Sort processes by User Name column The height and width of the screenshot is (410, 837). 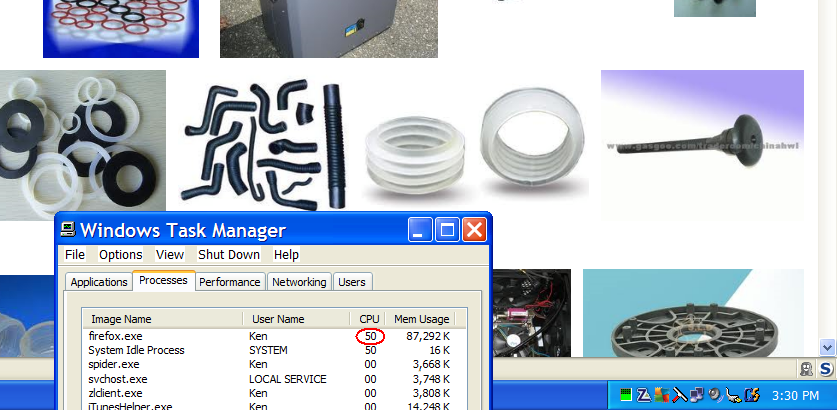pyautogui.click(x=297, y=319)
